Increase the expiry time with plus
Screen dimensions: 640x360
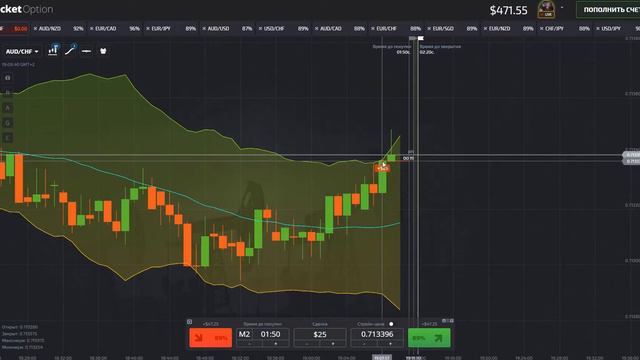(276, 344)
